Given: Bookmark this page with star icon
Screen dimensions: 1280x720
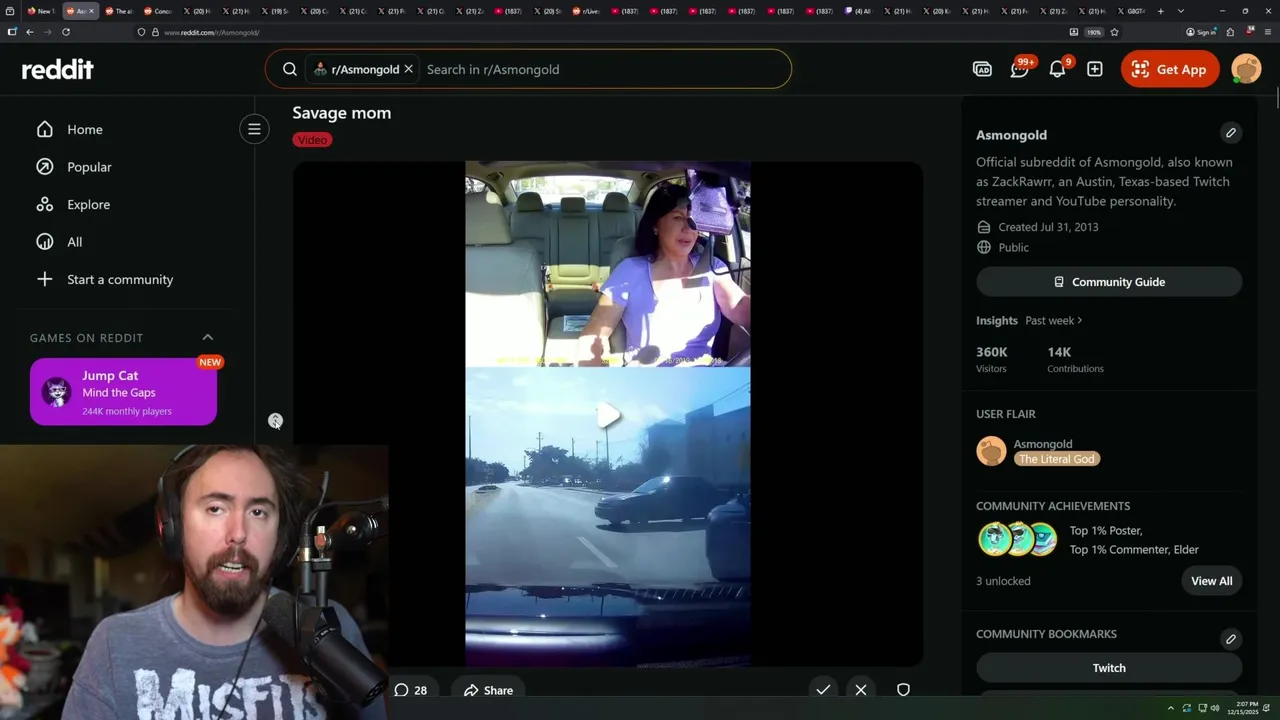Looking at the screenshot, I should tap(1114, 32).
